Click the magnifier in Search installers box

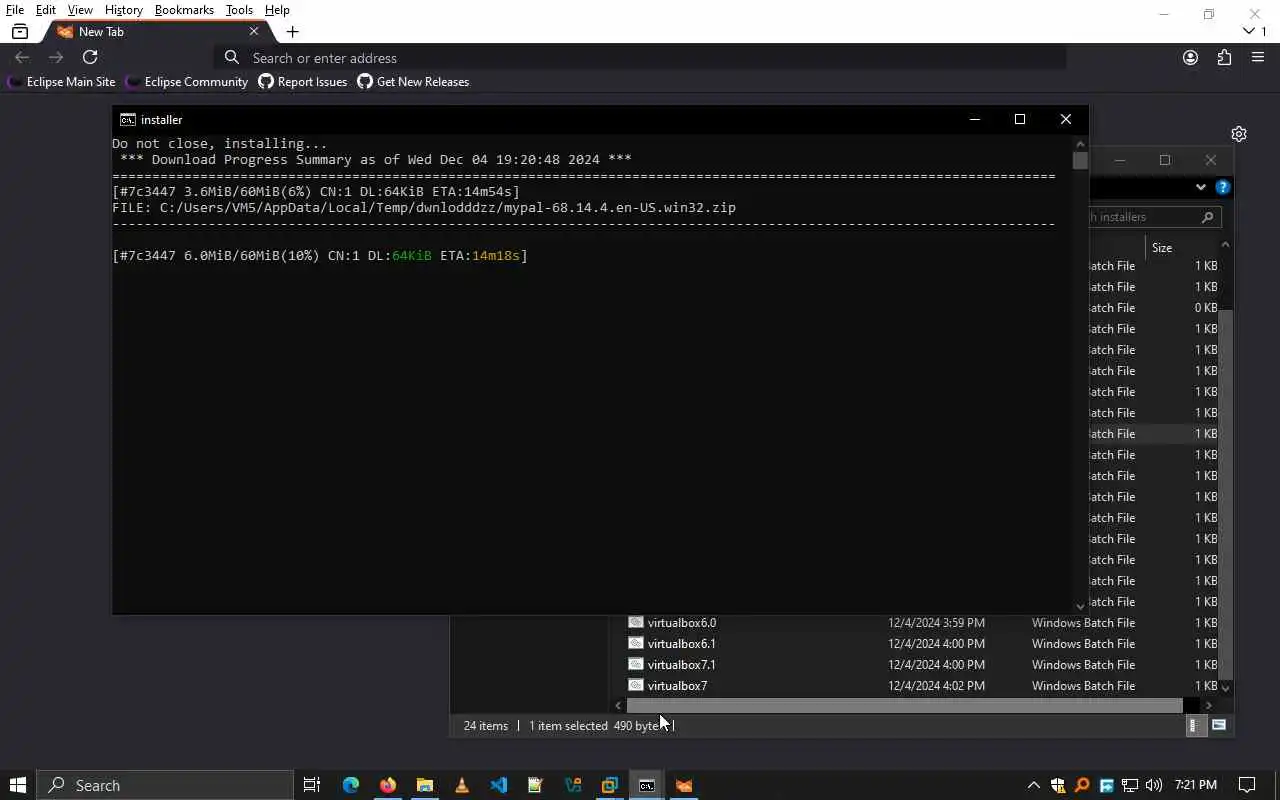(x=1207, y=217)
